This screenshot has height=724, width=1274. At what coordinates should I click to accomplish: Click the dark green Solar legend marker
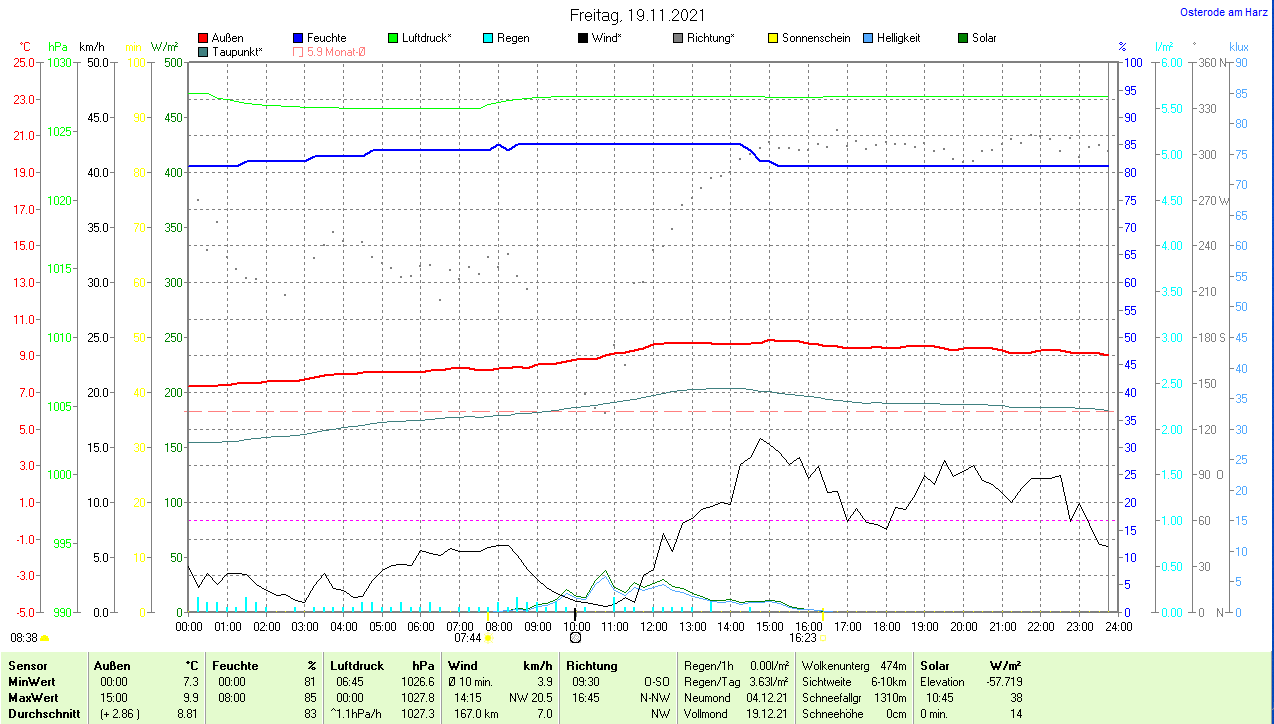point(963,38)
